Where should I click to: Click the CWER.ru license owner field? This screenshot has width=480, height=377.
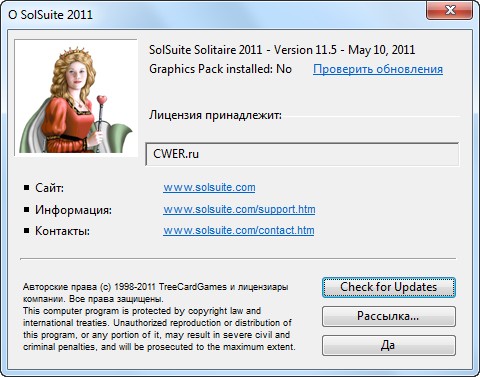point(302,154)
